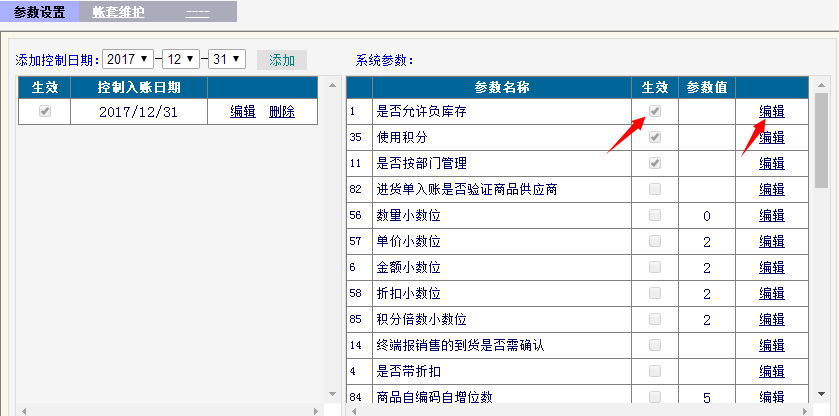Viewport: 839px width, 416px height.
Task: Select the 是否允许负库存 parameter name
Action: point(421,111)
